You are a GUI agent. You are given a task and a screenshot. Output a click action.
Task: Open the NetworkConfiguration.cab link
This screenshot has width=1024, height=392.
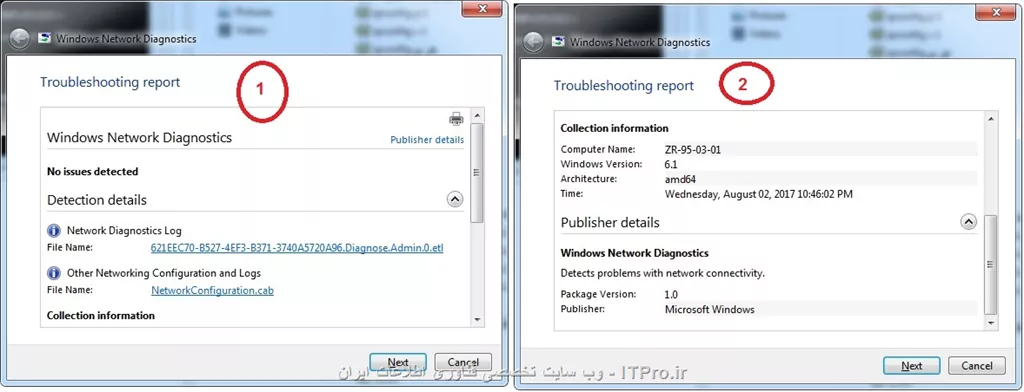click(x=212, y=290)
